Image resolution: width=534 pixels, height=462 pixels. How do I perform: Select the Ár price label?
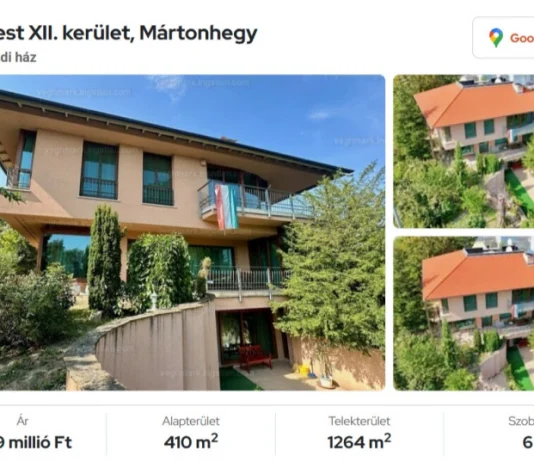click(22, 421)
